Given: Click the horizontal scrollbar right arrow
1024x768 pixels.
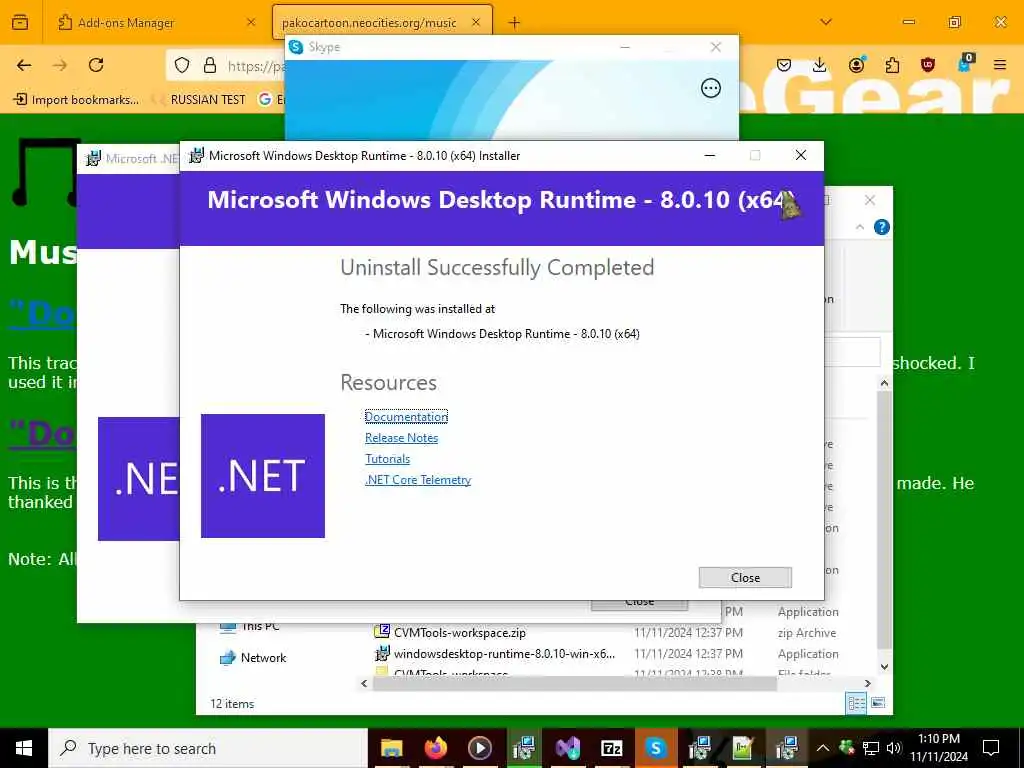Looking at the screenshot, I should 867,683.
